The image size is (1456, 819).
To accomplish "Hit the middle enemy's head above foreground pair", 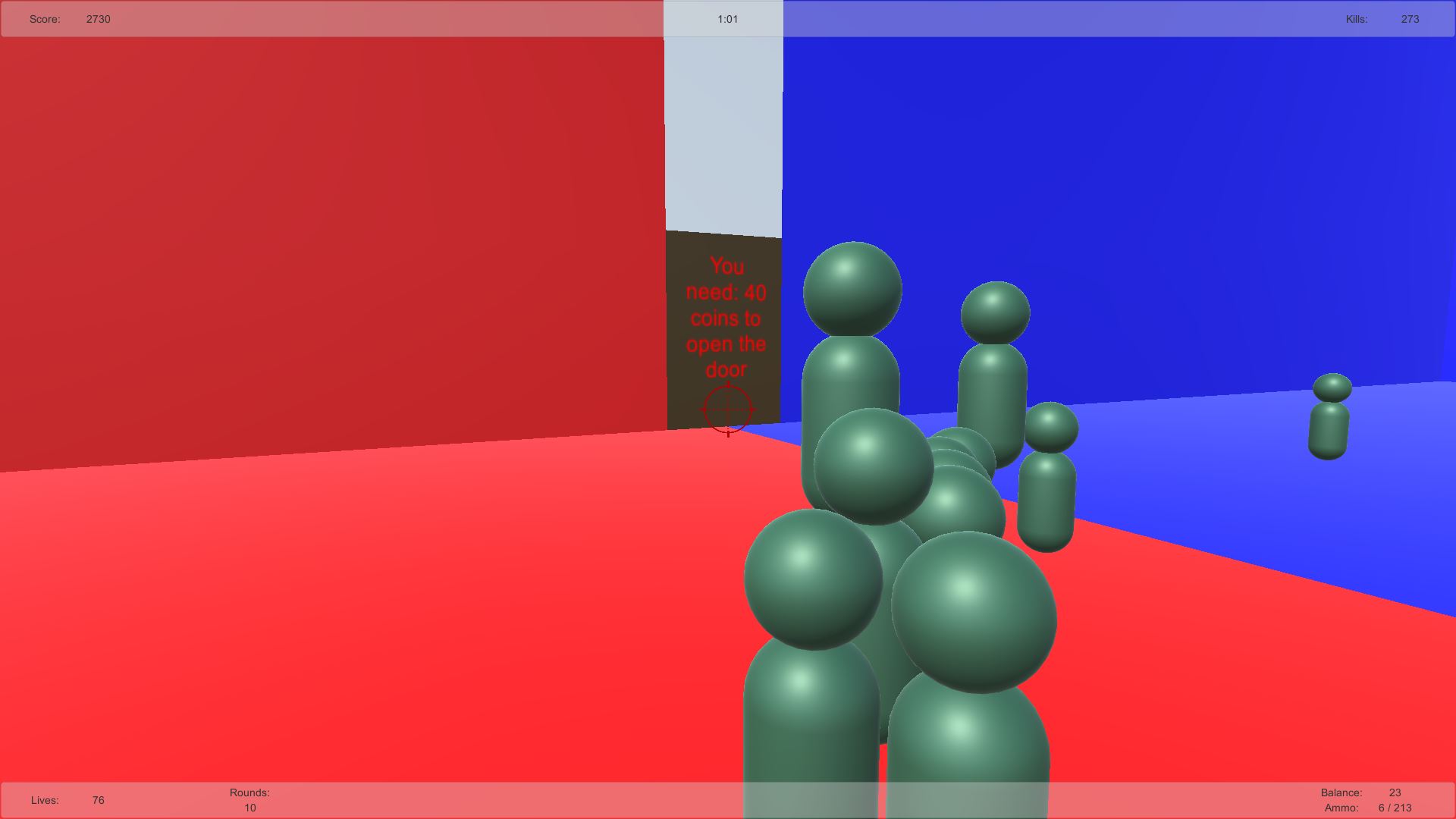I will click(873, 466).
